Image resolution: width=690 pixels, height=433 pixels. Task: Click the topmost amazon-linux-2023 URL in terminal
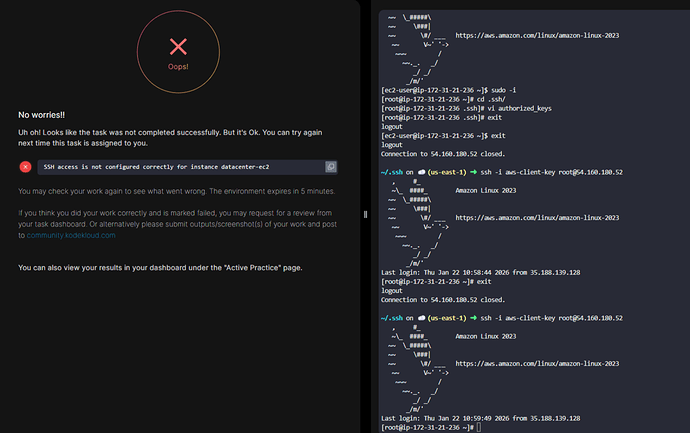point(537,35)
